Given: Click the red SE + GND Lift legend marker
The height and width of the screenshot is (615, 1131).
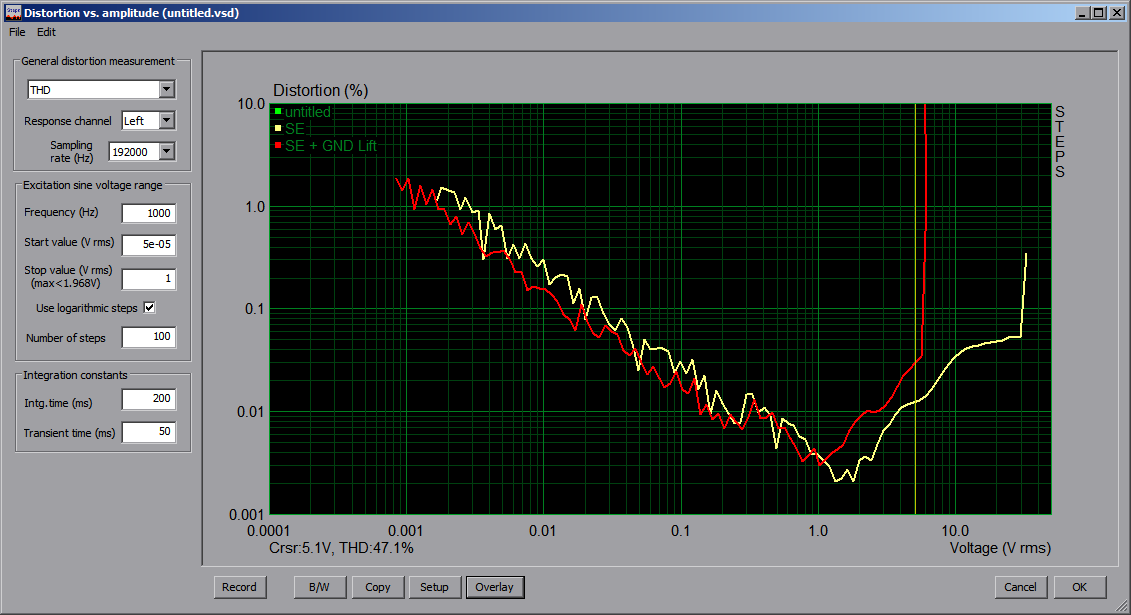Looking at the screenshot, I should coord(278,146).
